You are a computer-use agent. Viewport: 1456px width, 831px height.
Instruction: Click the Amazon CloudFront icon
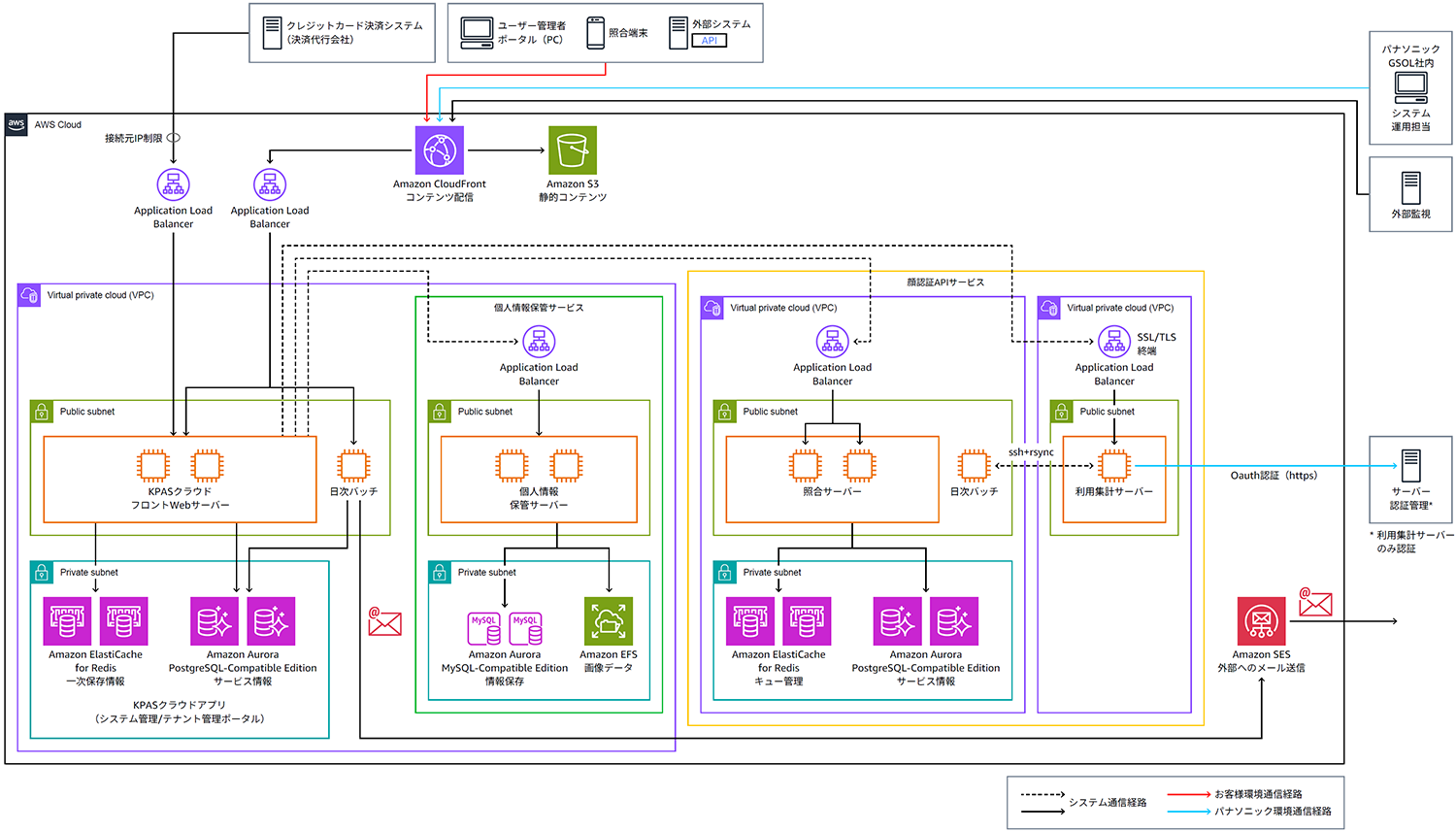click(x=440, y=150)
